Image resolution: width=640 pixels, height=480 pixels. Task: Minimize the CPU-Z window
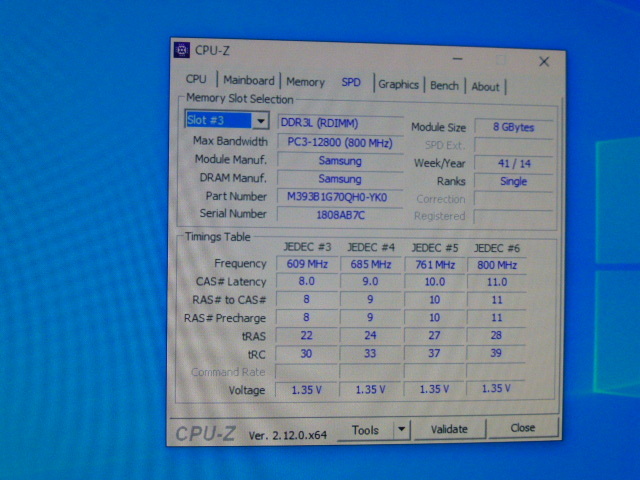tap(458, 59)
